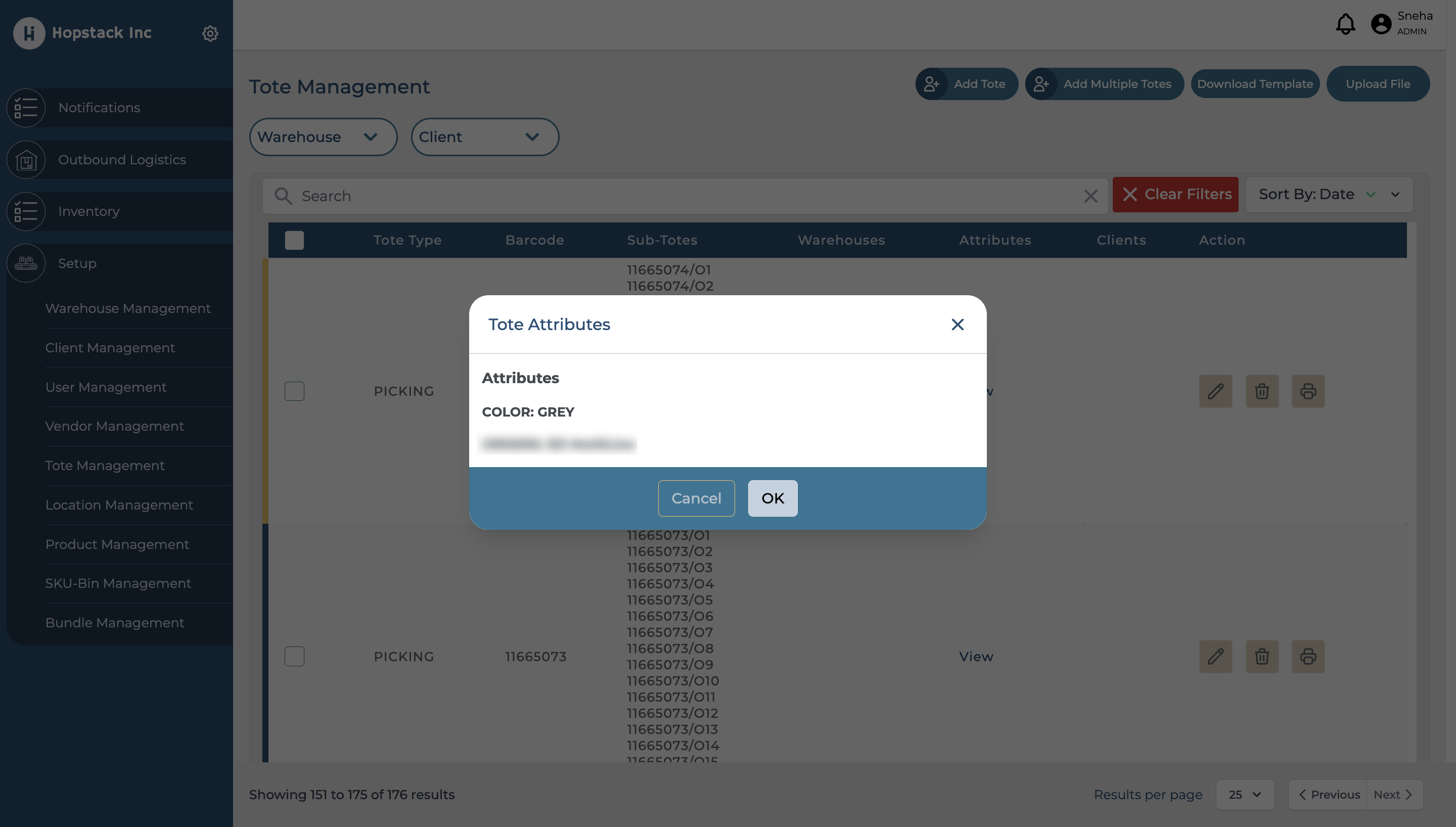Close the Tote Attributes dialog with X
Viewport: 1456px width, 827px height.
[x=958, y=325]
